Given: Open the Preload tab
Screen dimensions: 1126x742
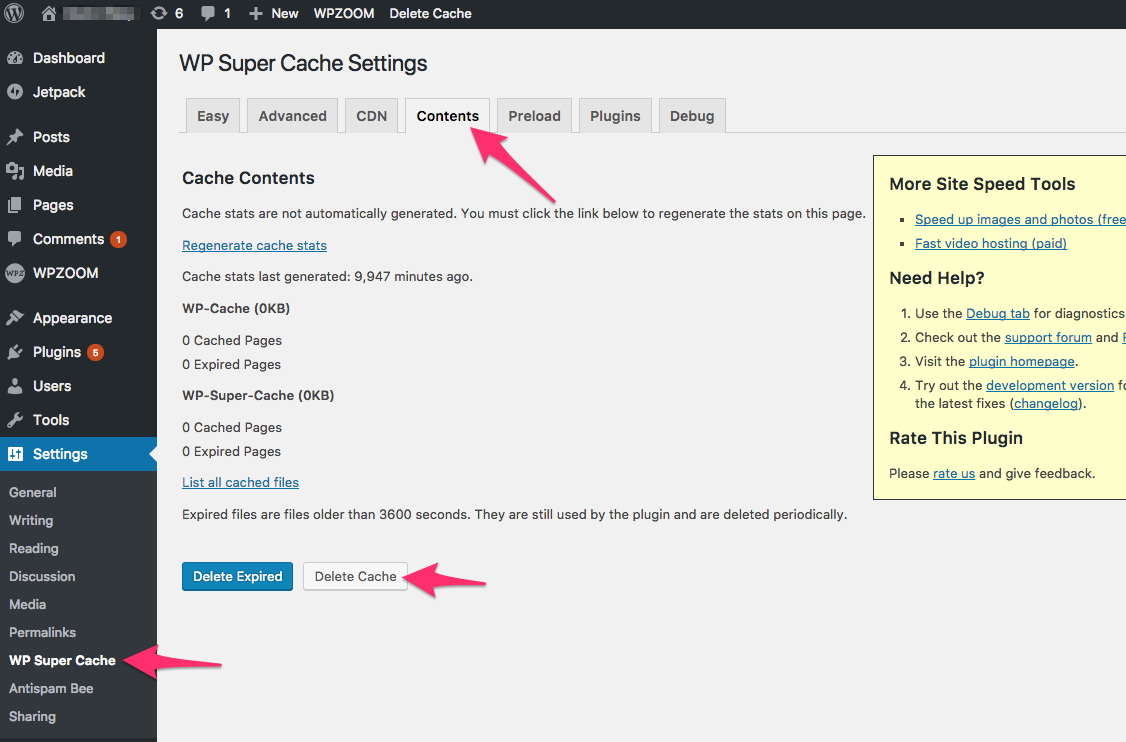Looking at the screenshot, I should point(534,116).
